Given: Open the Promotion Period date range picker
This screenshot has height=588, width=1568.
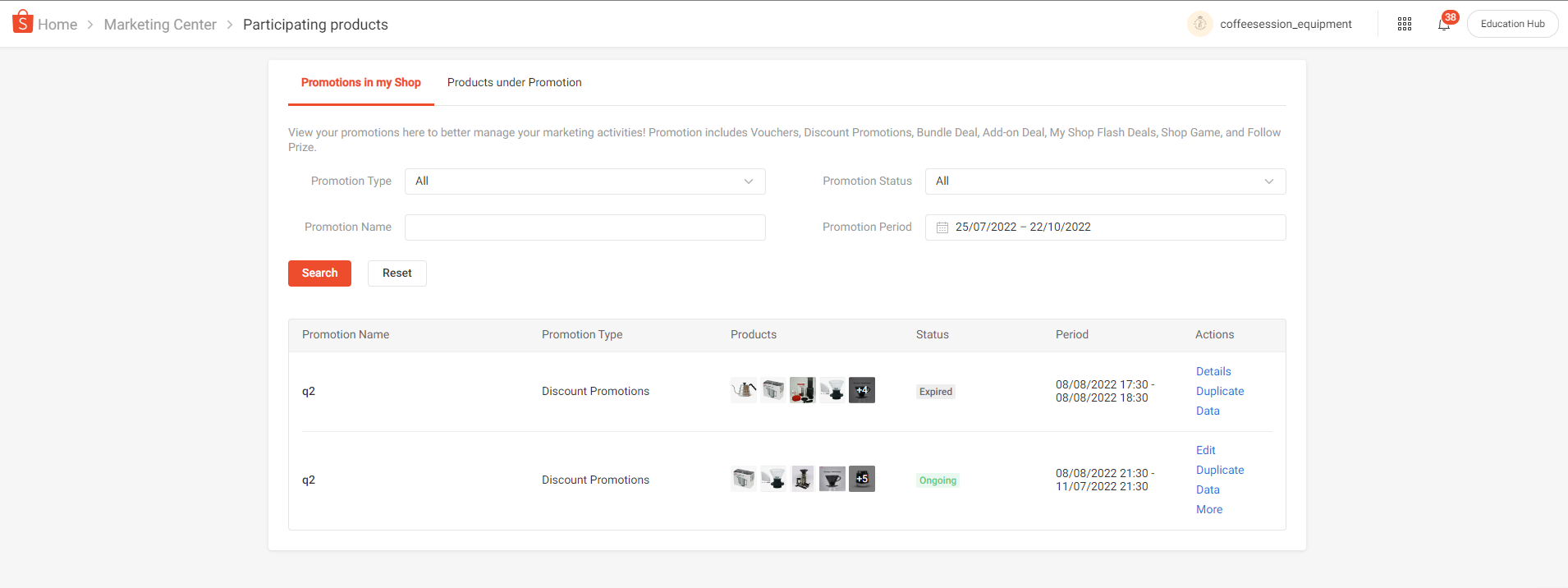Looking at the screenshot, I should pos(1104,227).
